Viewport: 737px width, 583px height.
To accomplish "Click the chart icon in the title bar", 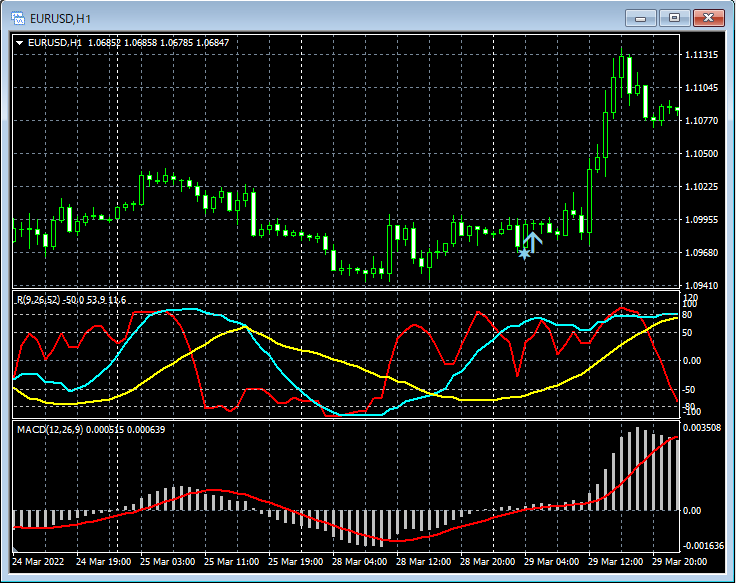I will click(x=17, y=18).
